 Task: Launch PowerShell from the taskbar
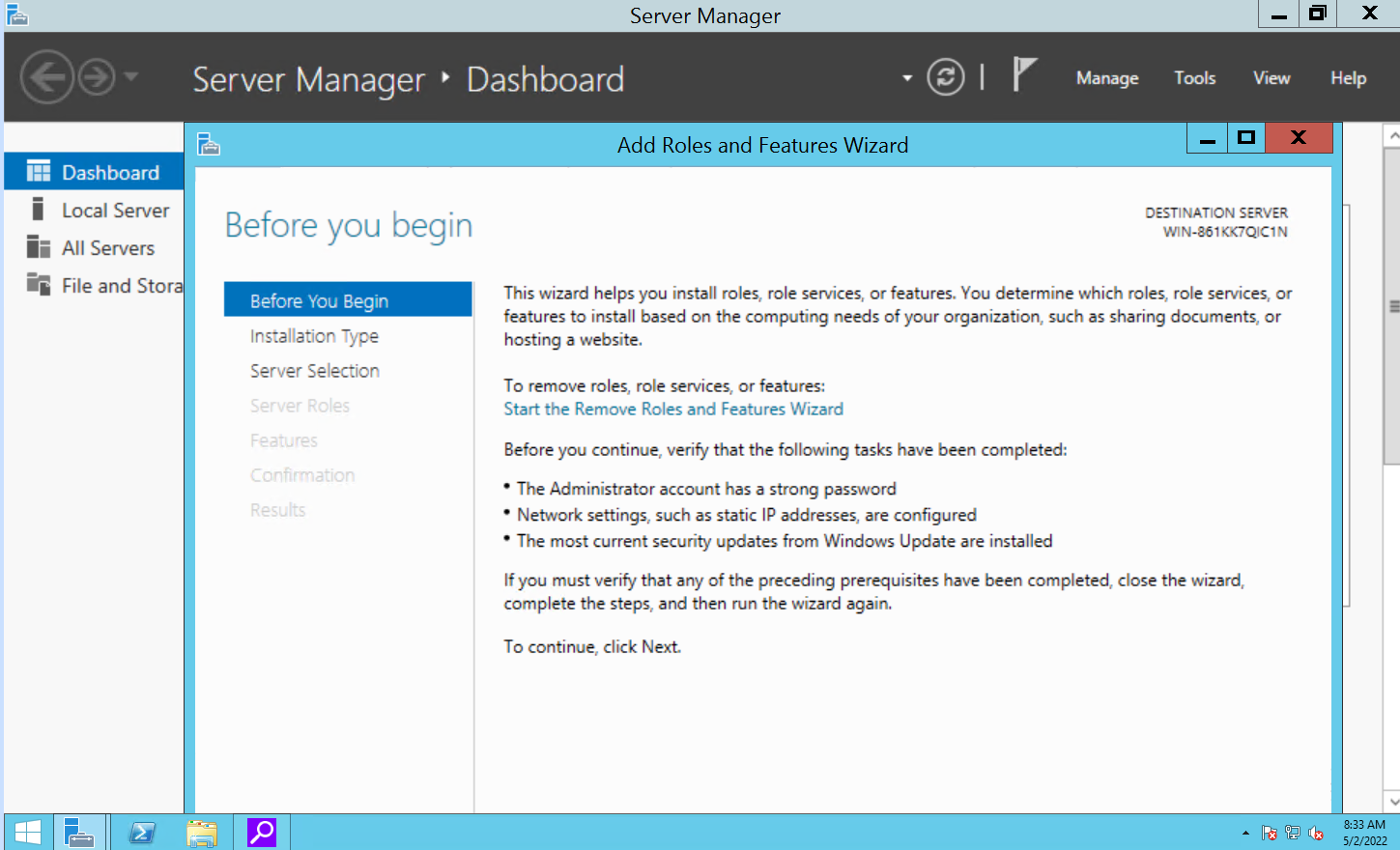tap(142, 833)
